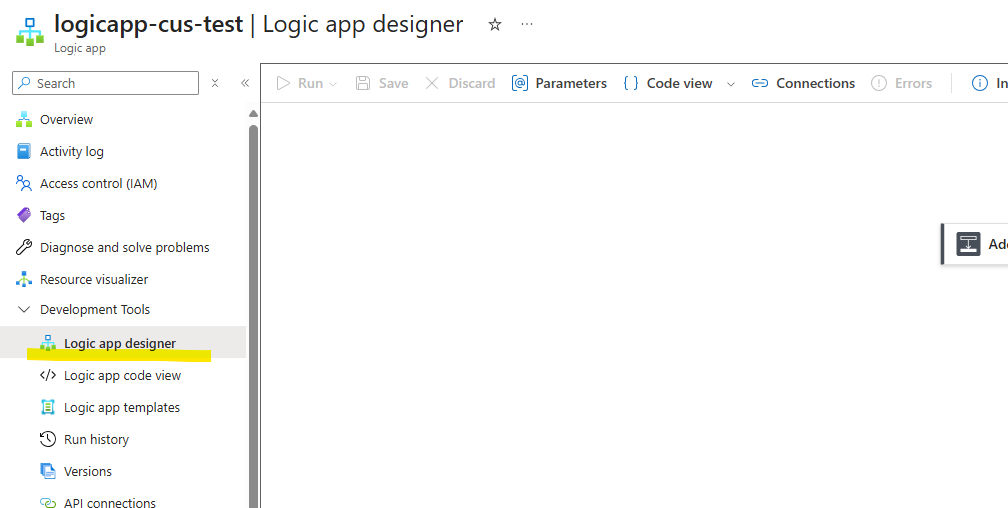The width and height of the screenshot is (1008, 508).
Task: Click the Logic app templates icon
Action: (x=48, y=407)
